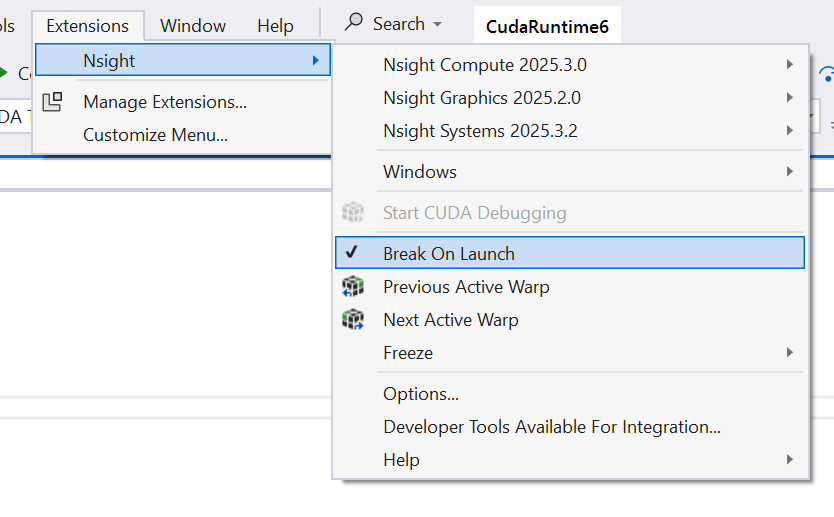Click the Next Active Warp icon
834x517 pixels.
(x=353, y=319)
